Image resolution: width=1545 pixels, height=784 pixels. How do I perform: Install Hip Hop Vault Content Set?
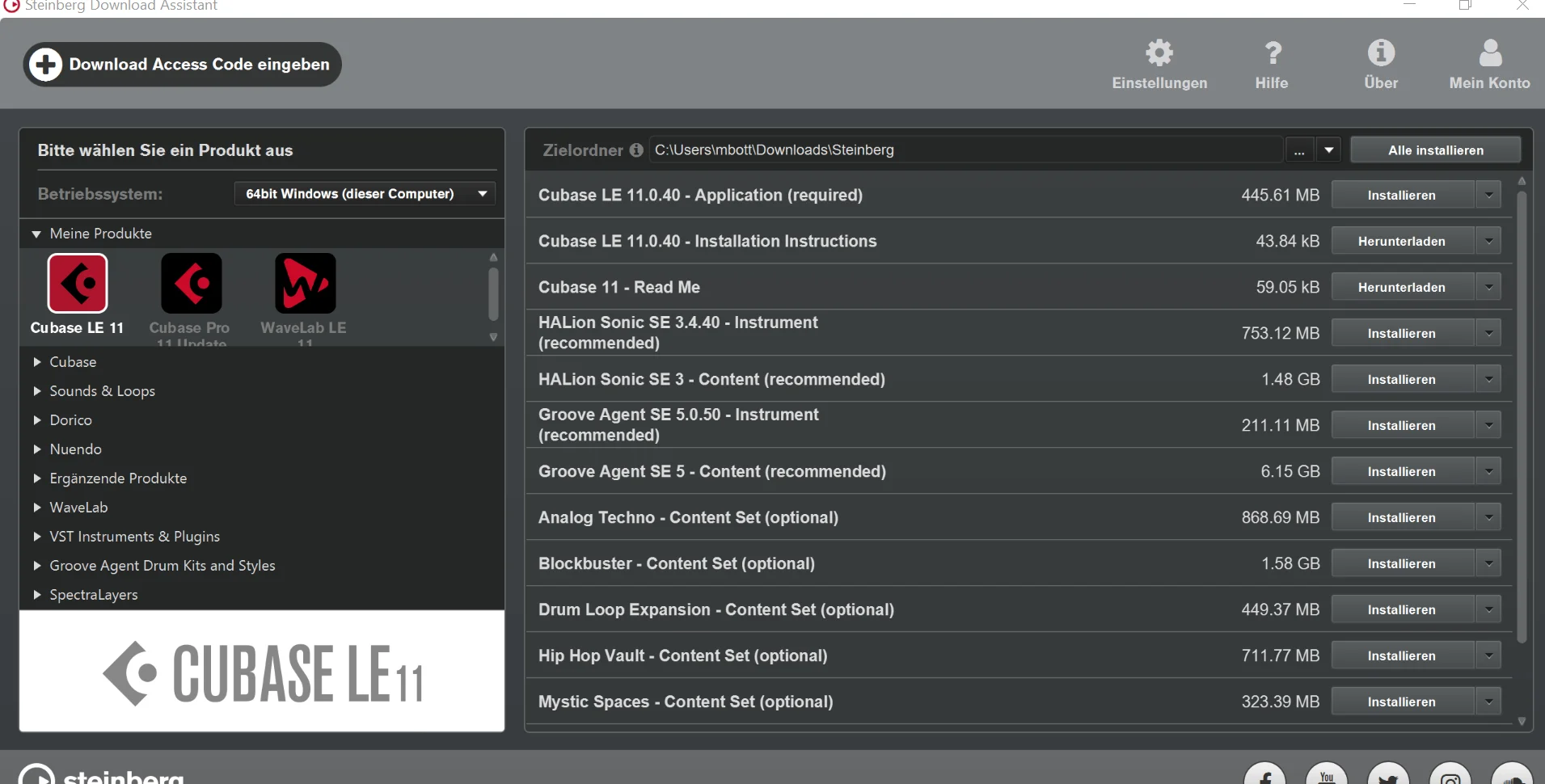[1402, 655]
